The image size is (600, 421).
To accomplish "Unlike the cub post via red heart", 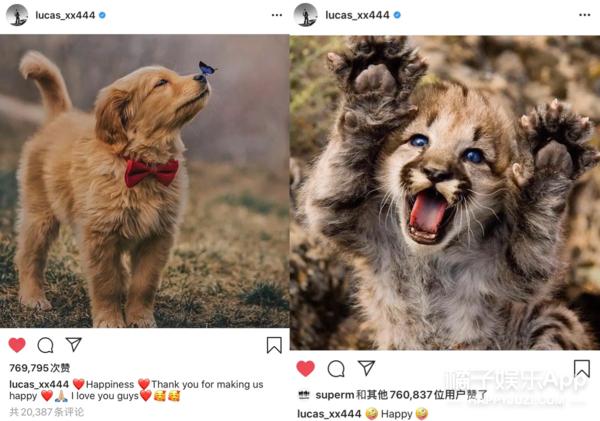I will (x=305, y=369).
